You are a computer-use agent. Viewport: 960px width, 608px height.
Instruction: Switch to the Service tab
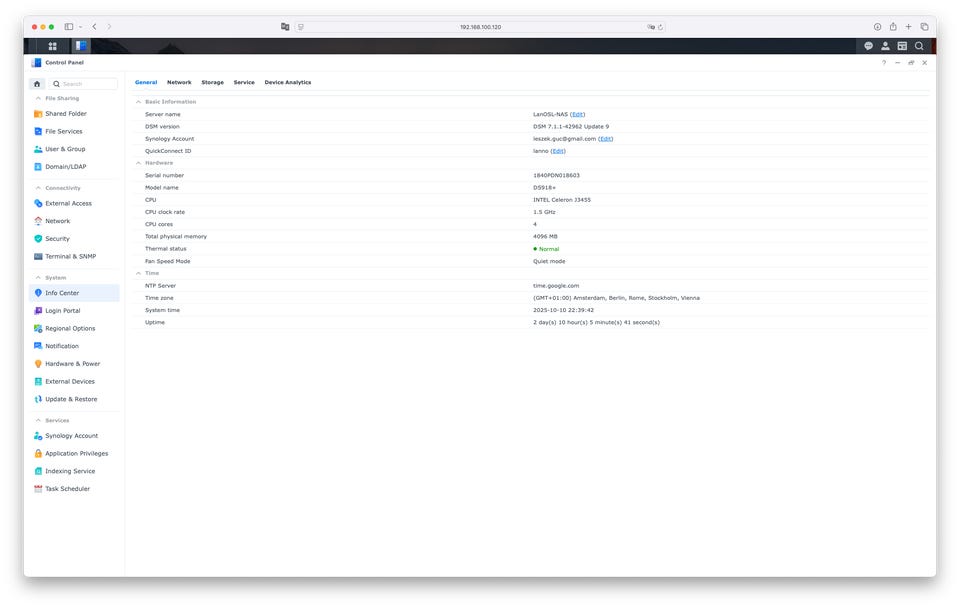[x=244, y=83]
